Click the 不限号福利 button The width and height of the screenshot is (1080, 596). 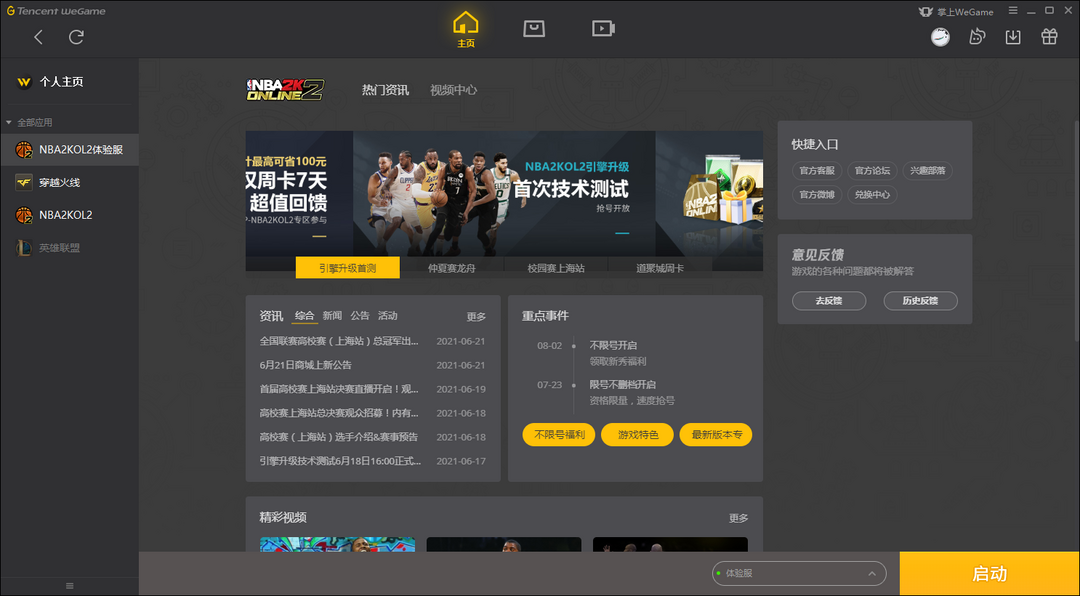tap(559, 435)
